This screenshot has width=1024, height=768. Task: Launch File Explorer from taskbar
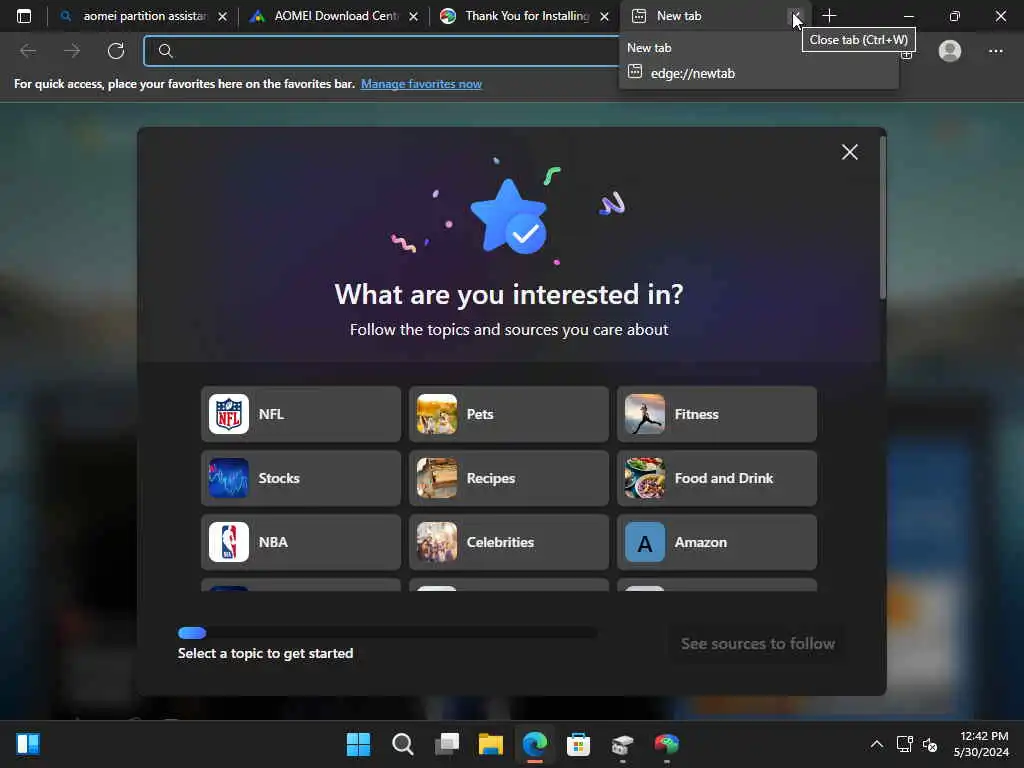tap(490, 744)
